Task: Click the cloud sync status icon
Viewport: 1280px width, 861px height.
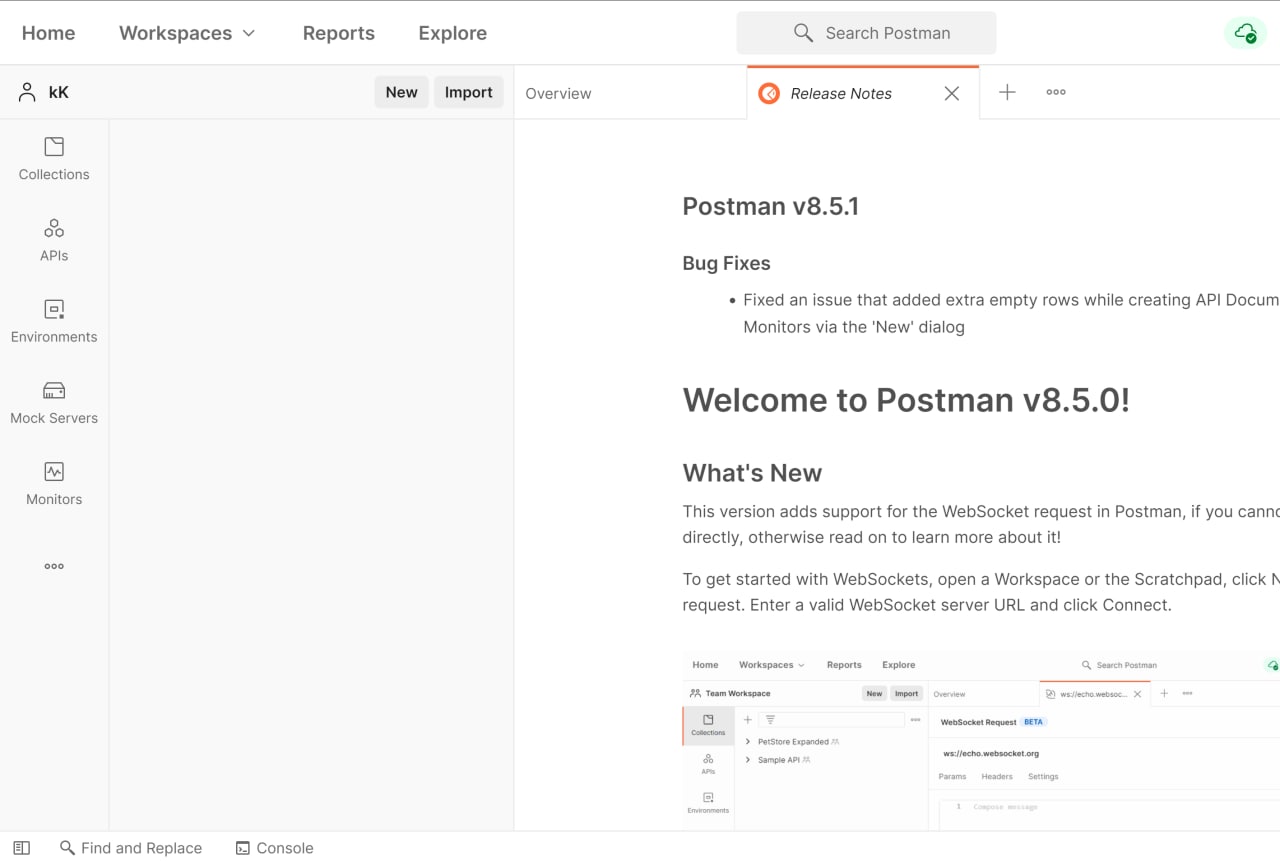Action: 1245,33
